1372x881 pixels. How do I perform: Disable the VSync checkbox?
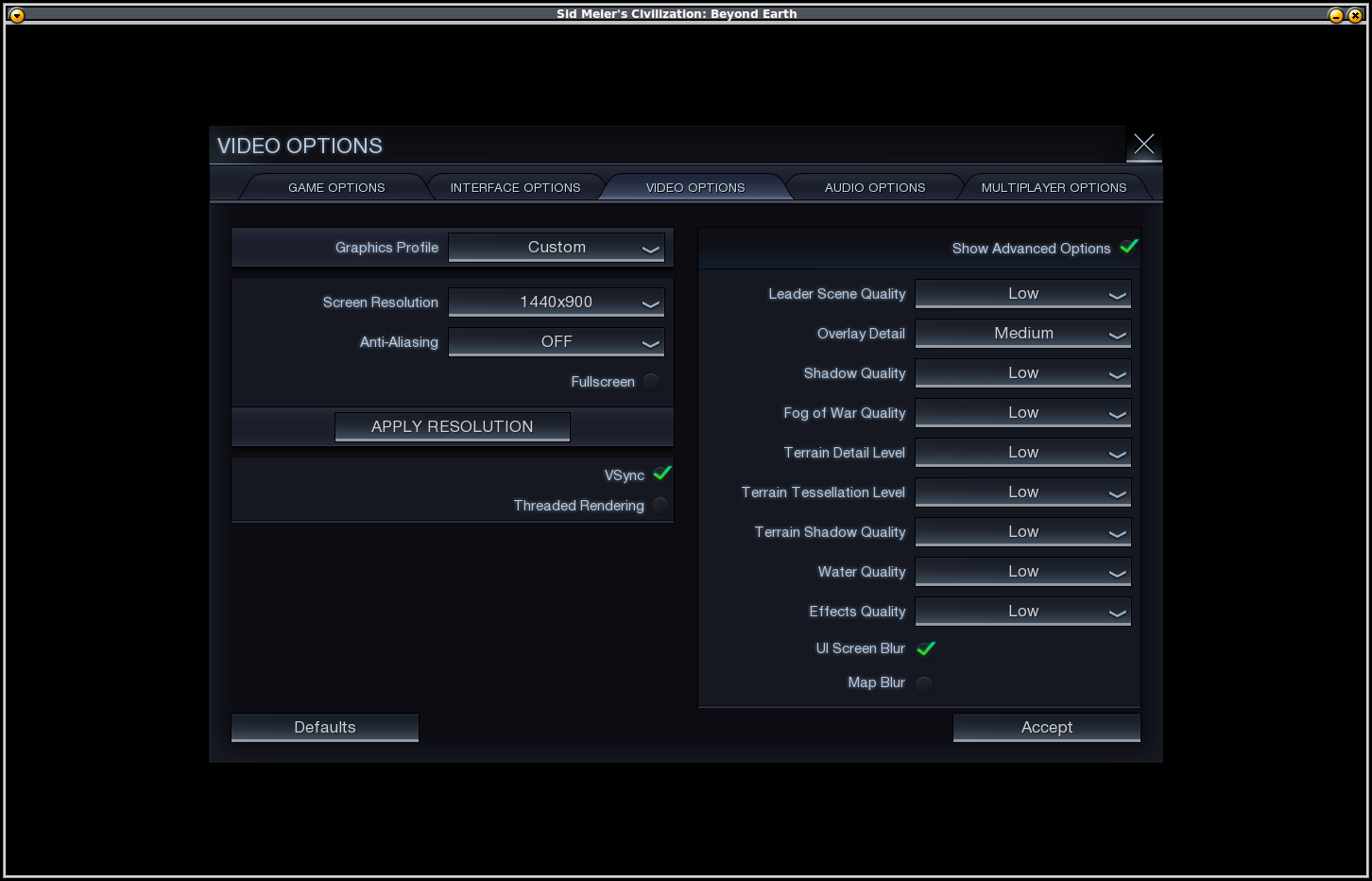pos(661,474)
